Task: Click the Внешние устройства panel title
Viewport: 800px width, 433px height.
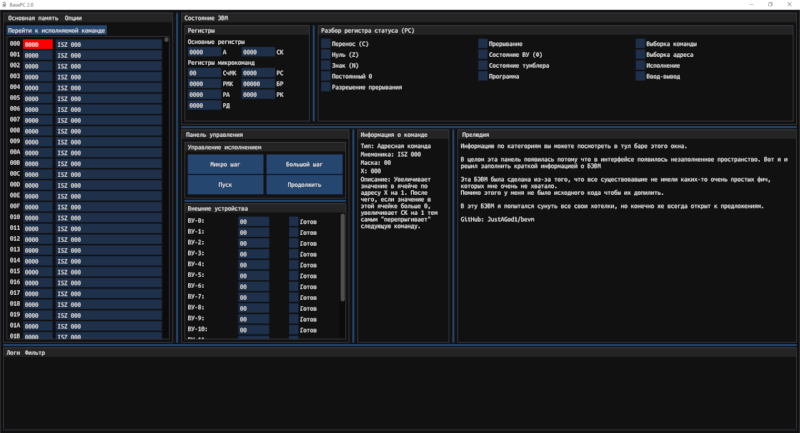Action: (x=217, y=209)
